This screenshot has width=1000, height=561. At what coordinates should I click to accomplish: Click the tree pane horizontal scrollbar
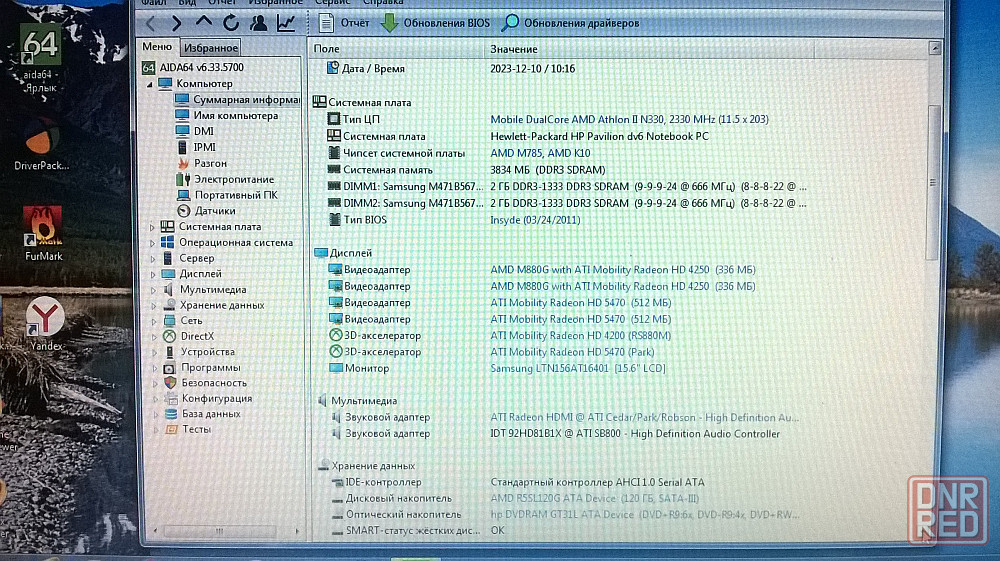(220, 530)
